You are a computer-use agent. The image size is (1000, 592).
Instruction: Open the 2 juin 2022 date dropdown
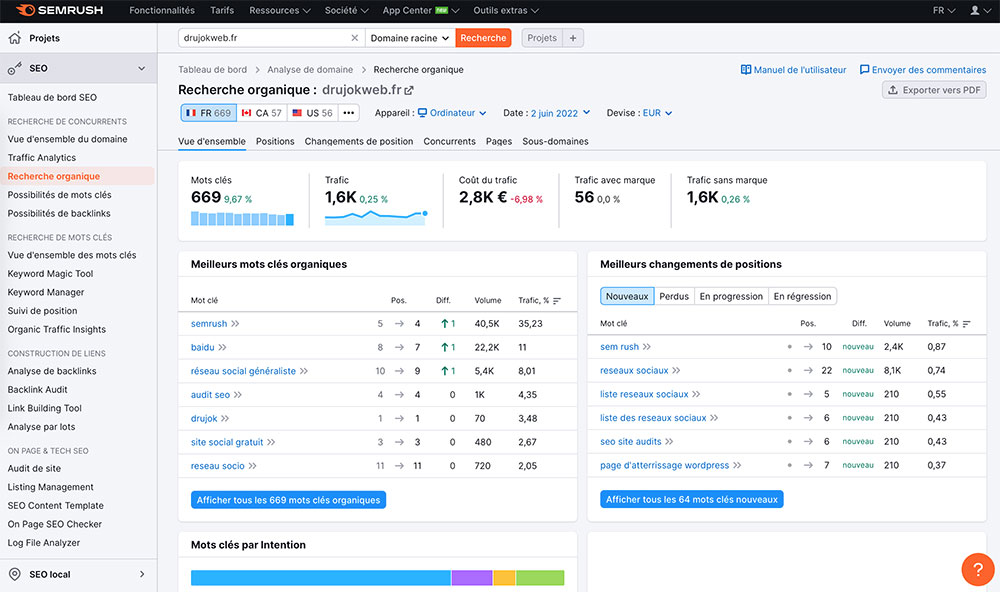pos(561,113)
